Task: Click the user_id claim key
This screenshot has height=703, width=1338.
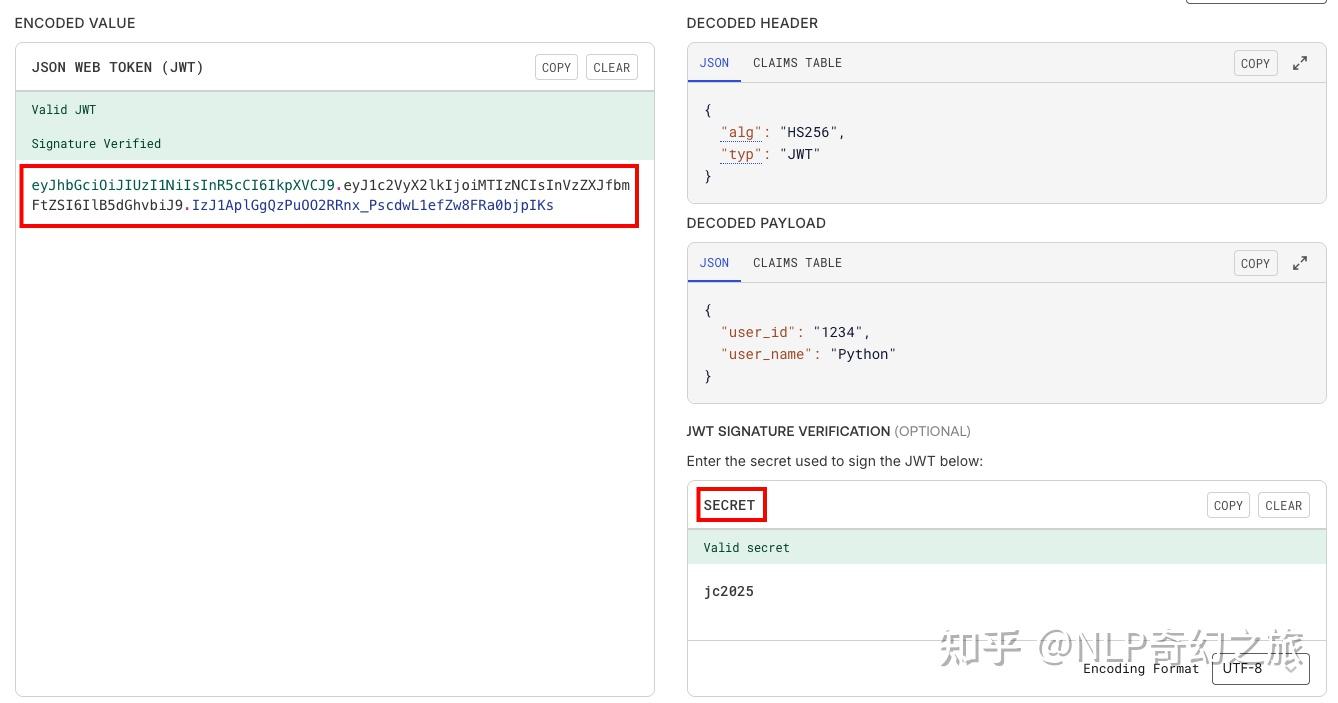Action: [759, 332]
